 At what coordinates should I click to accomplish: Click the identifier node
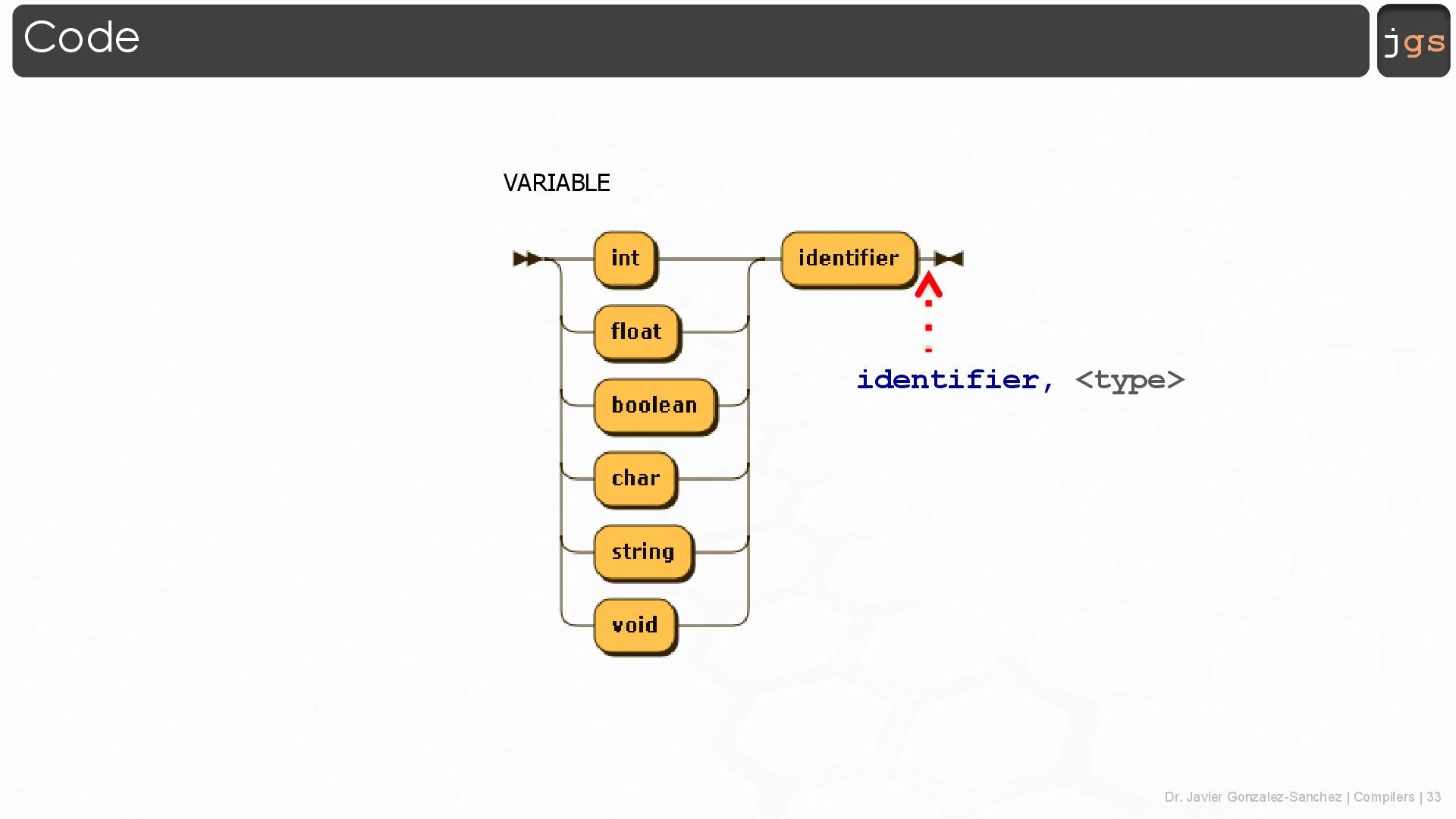pyautogui.click(x=849, y=259)
